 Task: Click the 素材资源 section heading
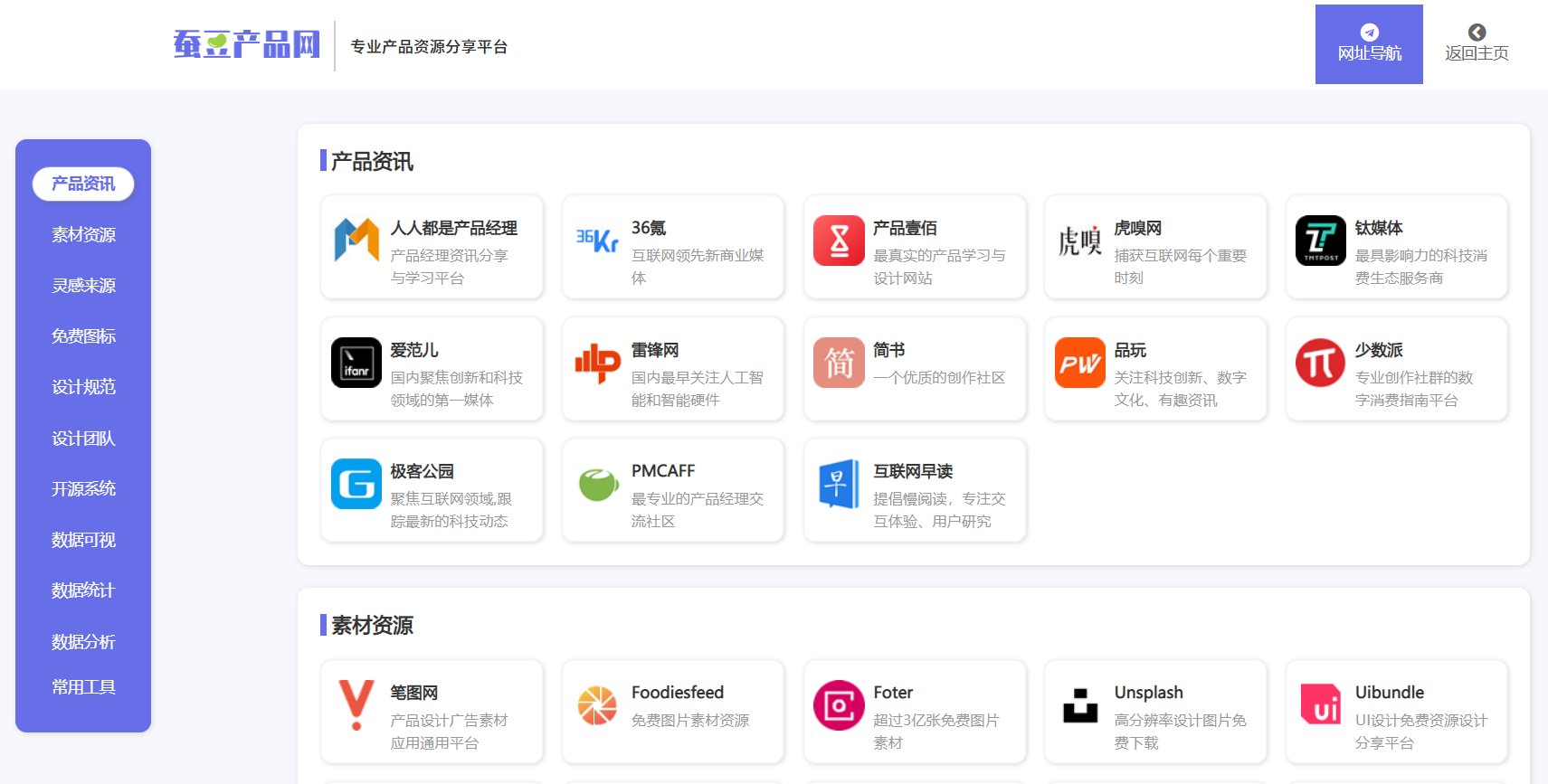click(x=372, y=625)
